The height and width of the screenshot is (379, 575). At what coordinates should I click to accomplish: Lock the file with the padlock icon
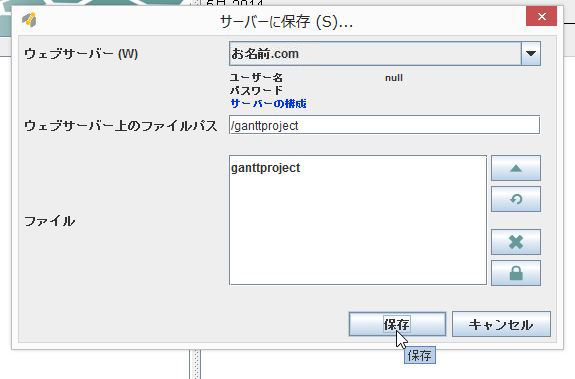pos(516,273)
